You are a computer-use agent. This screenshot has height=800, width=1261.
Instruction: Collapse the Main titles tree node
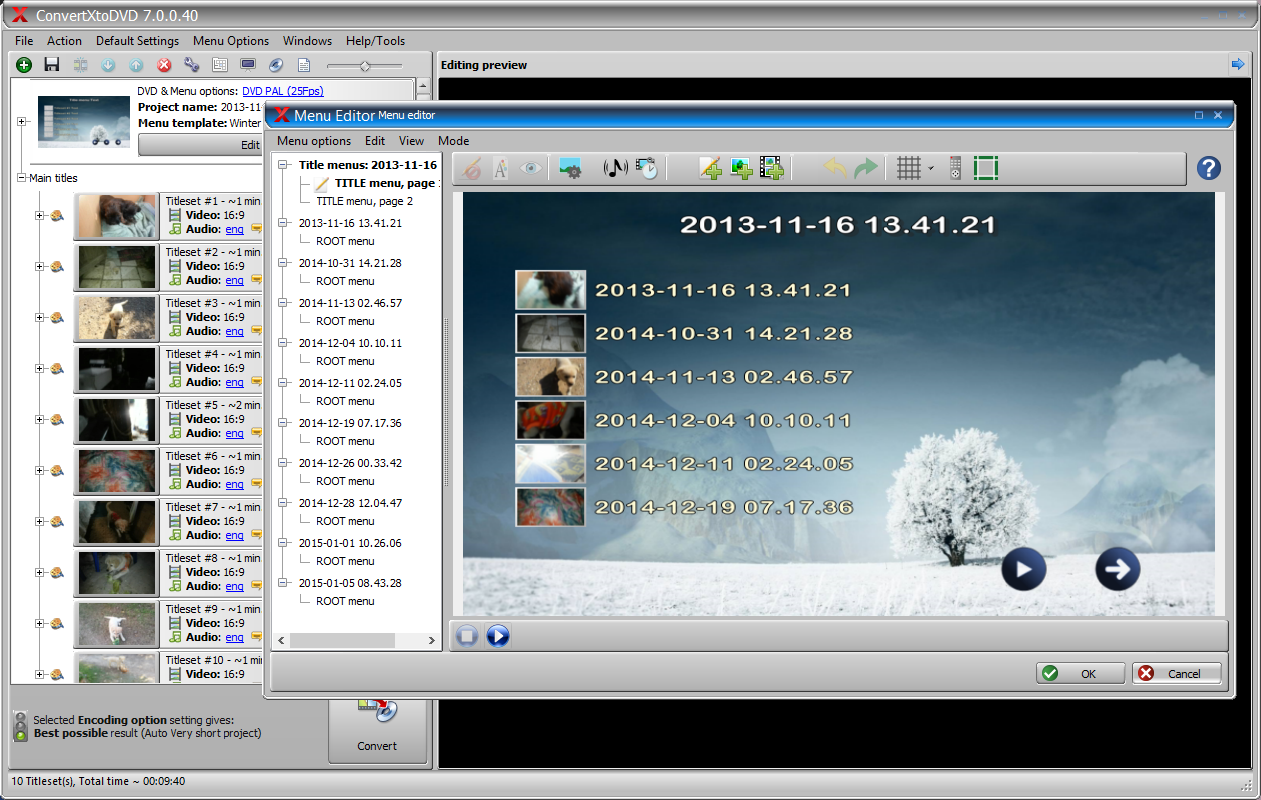point(22,178)
